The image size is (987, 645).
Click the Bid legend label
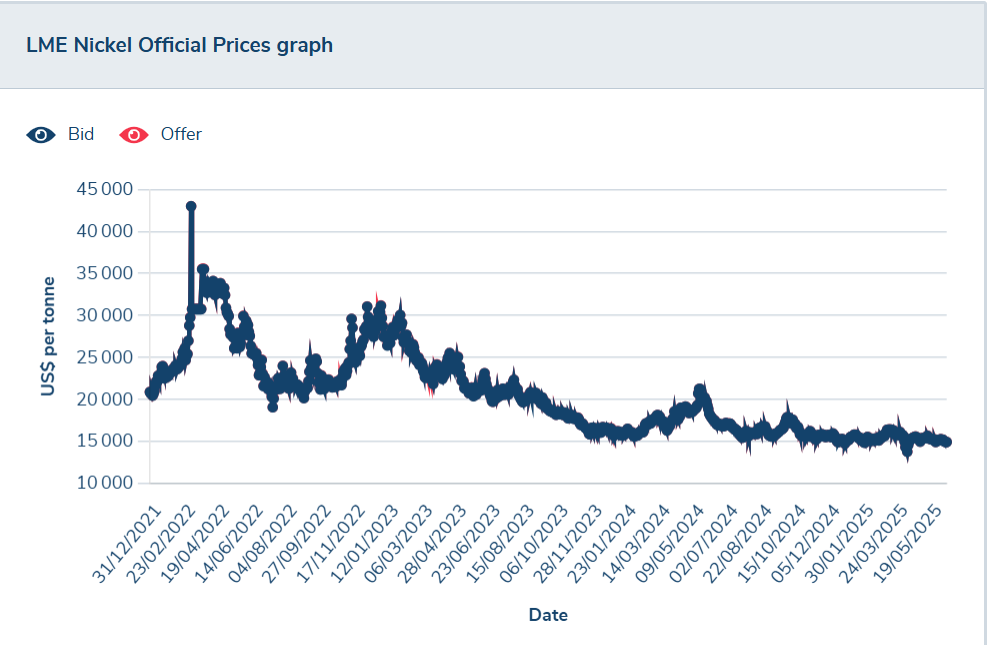tap(81, 134)
